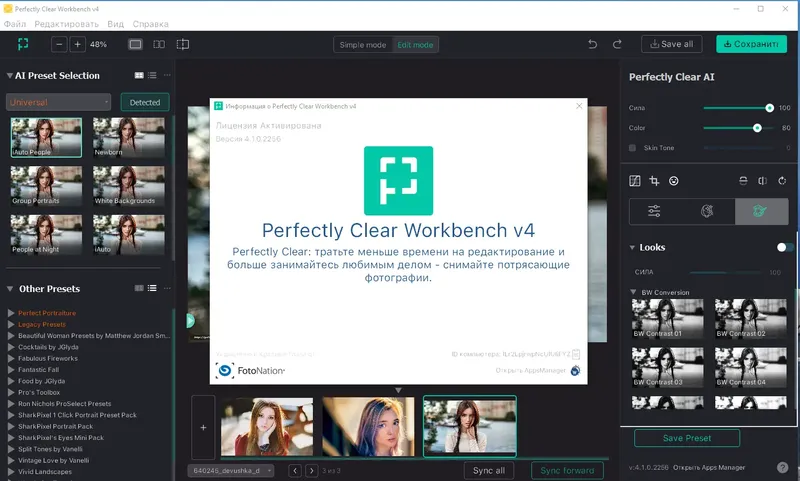Switch AI Preset Selection to list view

[x=152, y=75]
